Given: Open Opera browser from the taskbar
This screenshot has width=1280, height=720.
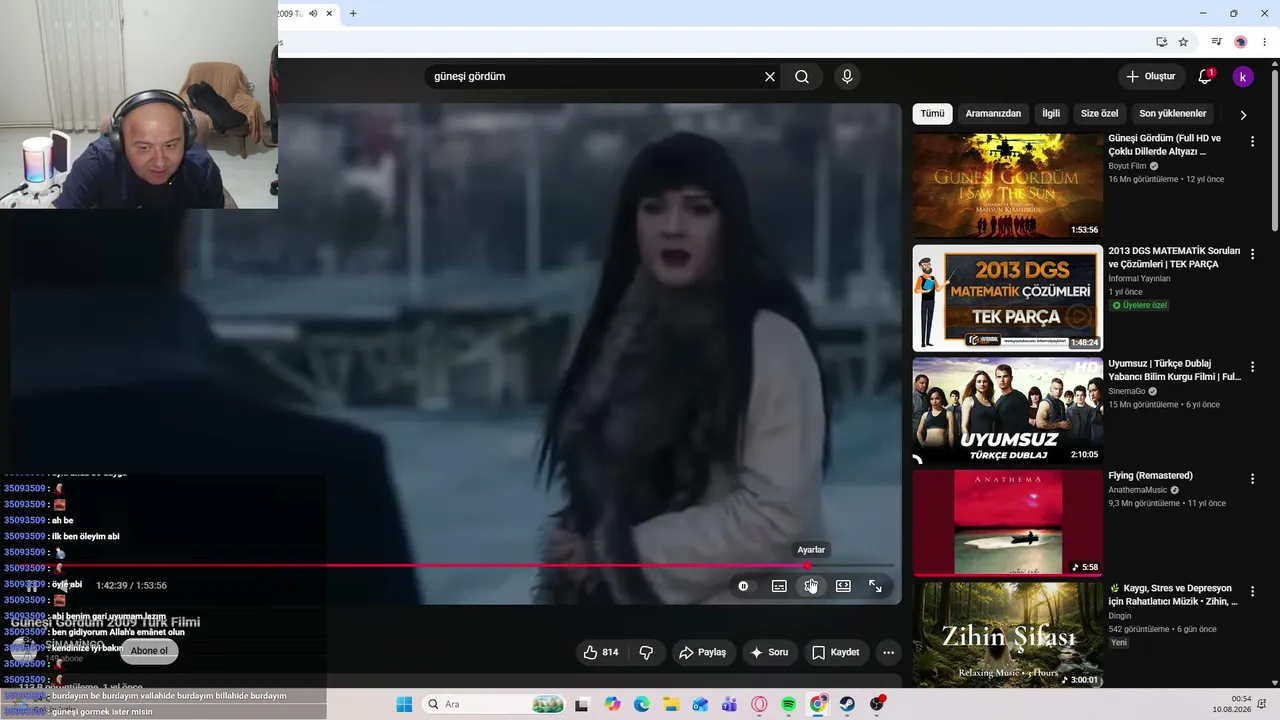Looking at the screenshot, I should coord(759,704).
